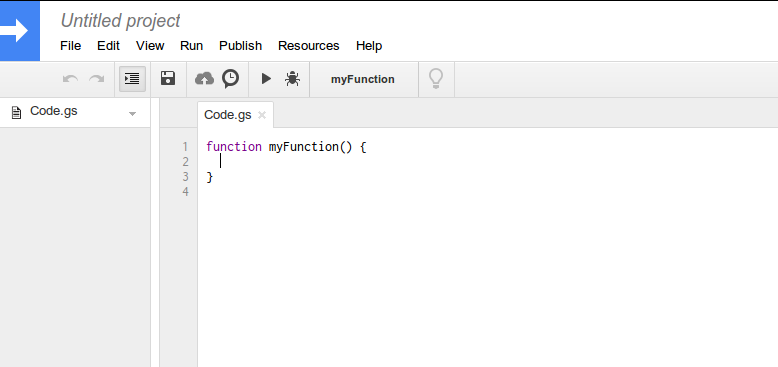Select Code.gs file in sidebar
Viewport: 778px width, 367px height.
tap(75, 112)
